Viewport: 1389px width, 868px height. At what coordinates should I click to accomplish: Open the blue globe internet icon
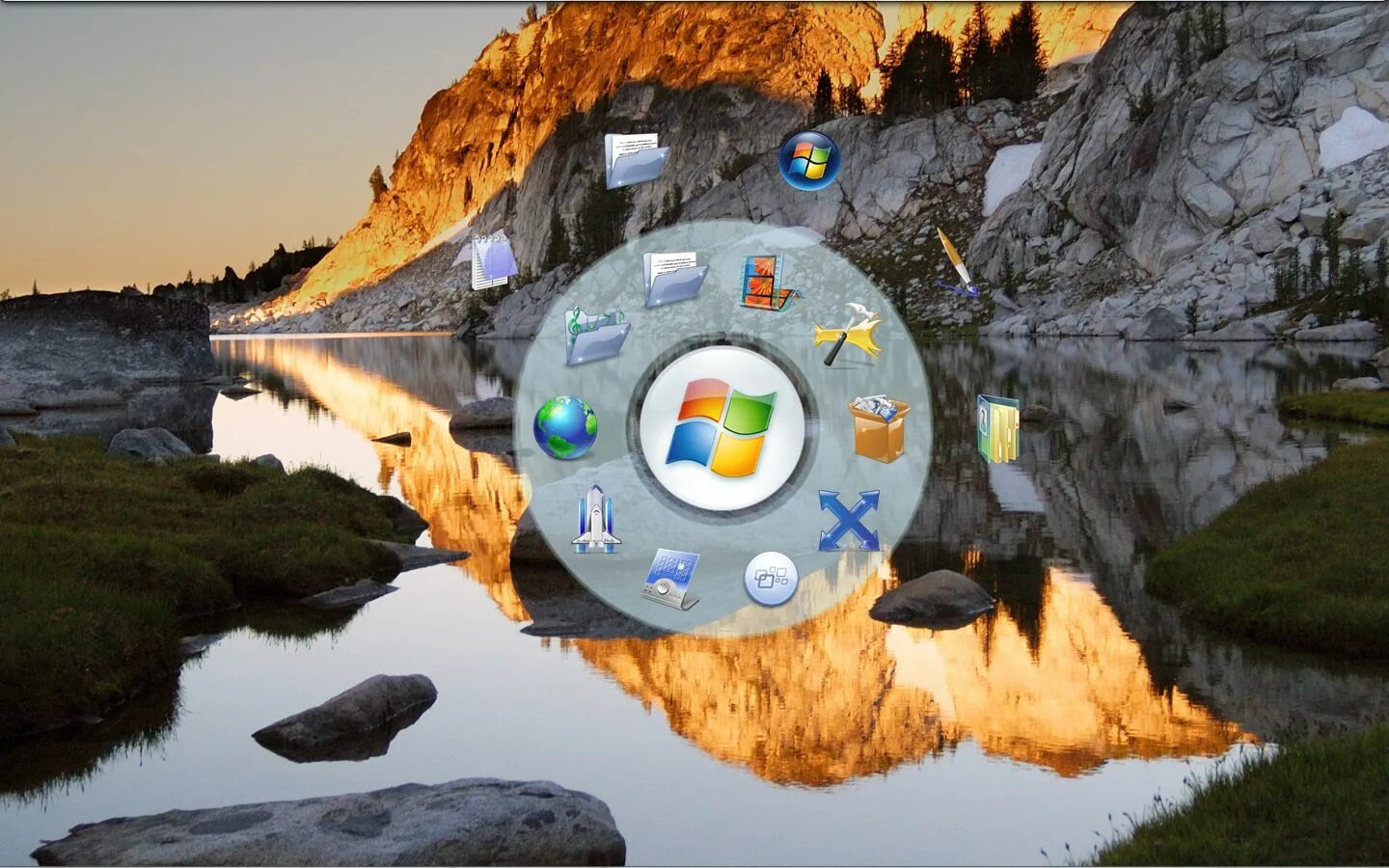[x=565, y=427]
